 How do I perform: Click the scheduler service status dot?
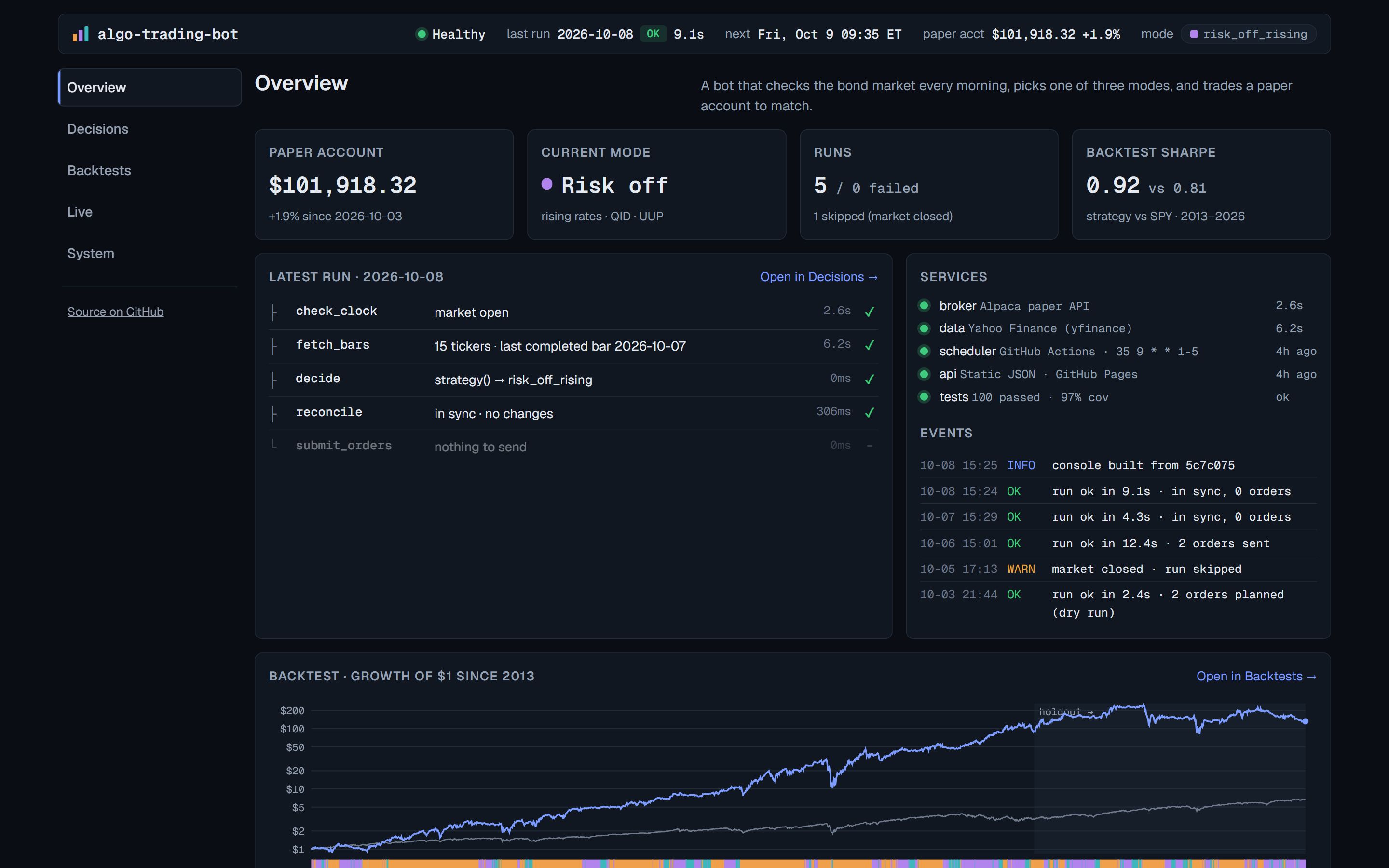[x=924, y=351]
